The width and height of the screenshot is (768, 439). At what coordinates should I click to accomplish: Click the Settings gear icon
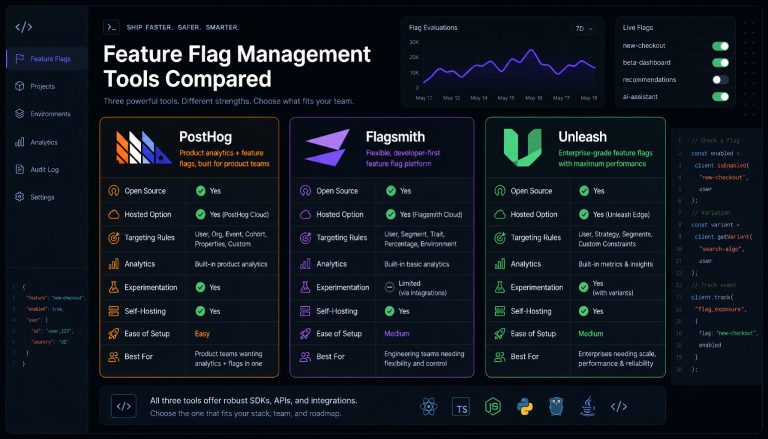tap(20, 197)
